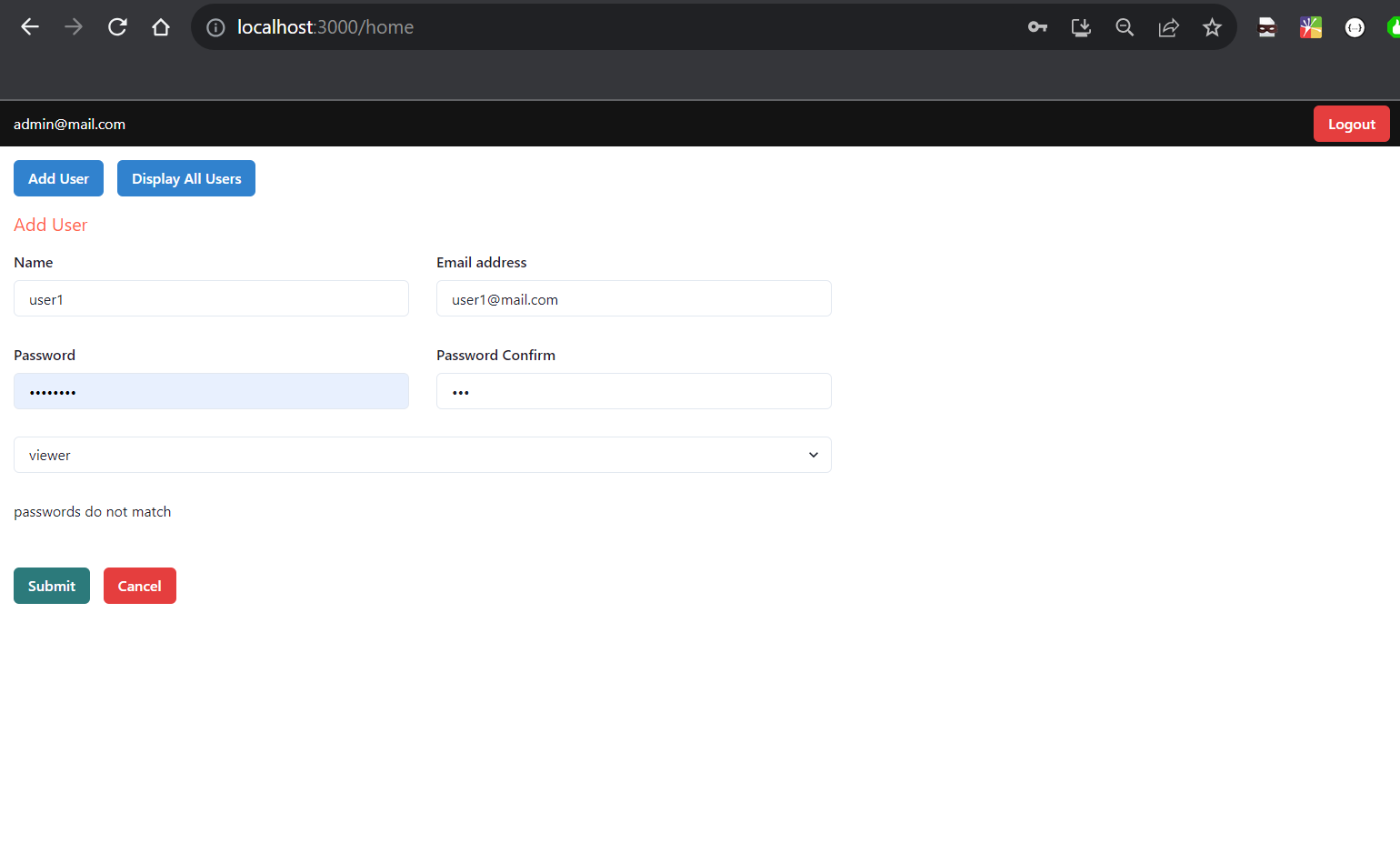Viewport: 1400px width, 864px height.
Task: Click the page install/download icon
Action: [1081, 27]
